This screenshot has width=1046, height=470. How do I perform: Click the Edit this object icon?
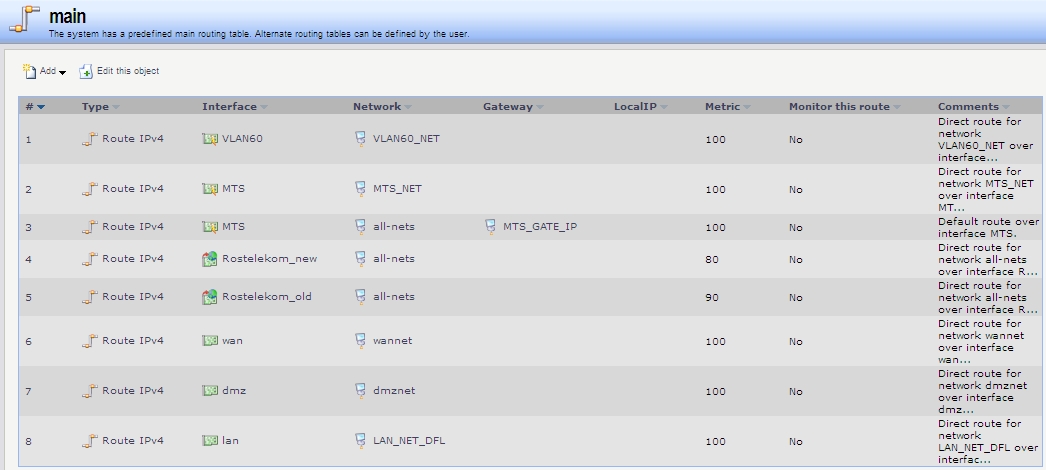pyautogui.click(x=85, y=71)
